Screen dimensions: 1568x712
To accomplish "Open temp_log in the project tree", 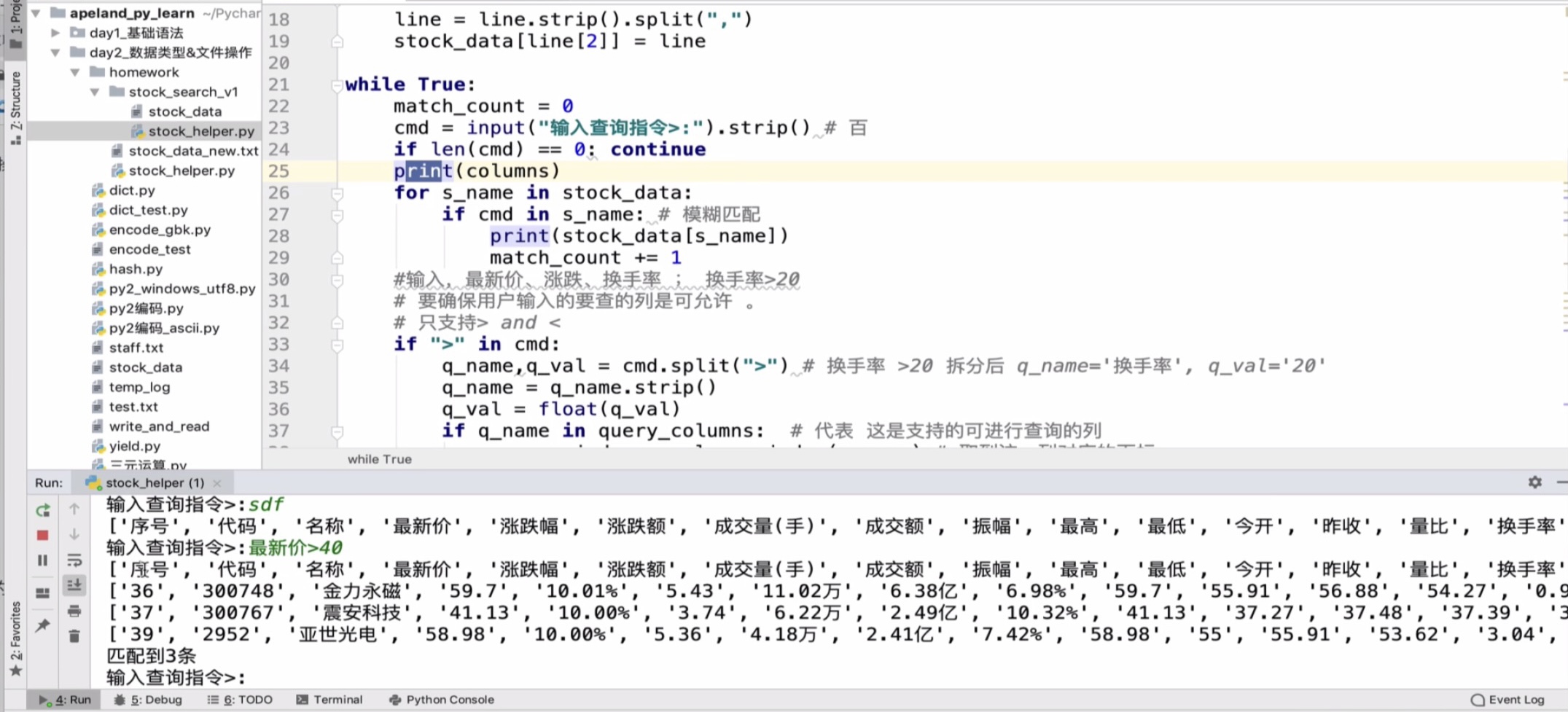I will point(139,387).
